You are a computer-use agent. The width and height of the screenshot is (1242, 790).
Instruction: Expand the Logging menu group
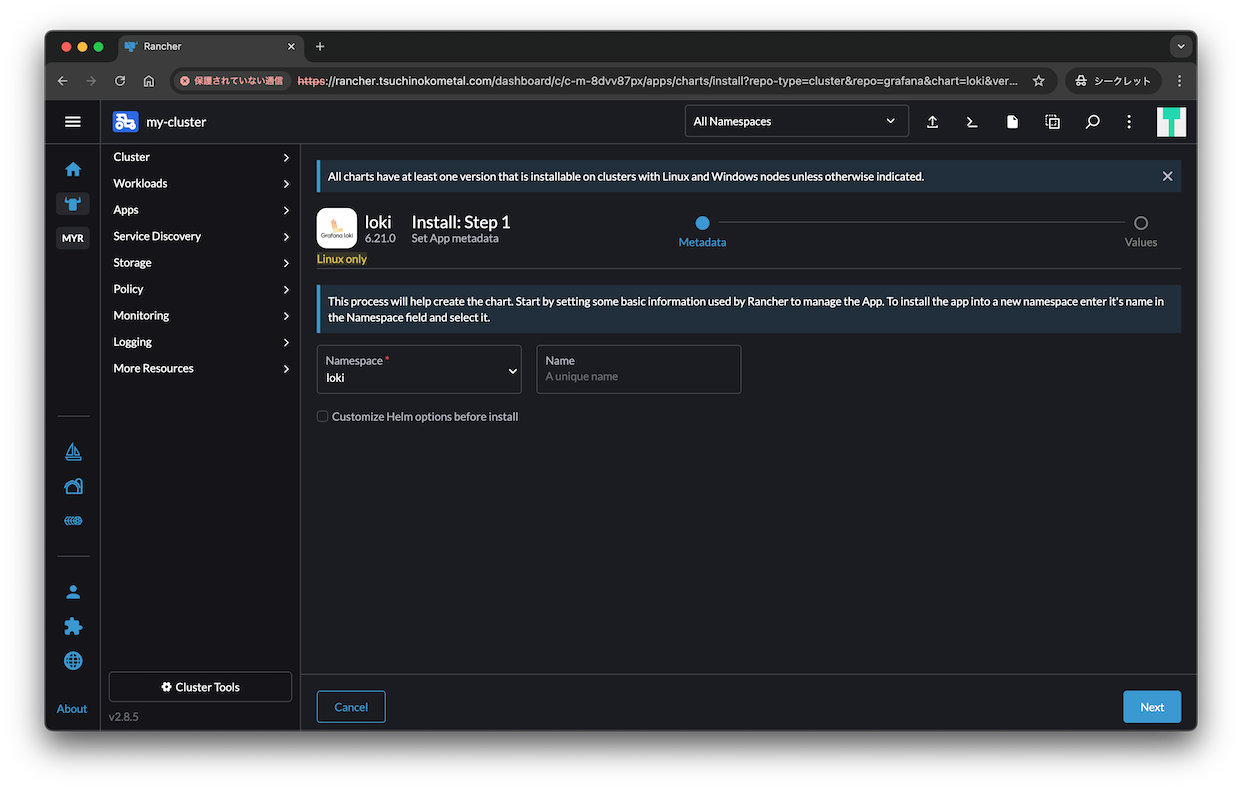[200, 342]
